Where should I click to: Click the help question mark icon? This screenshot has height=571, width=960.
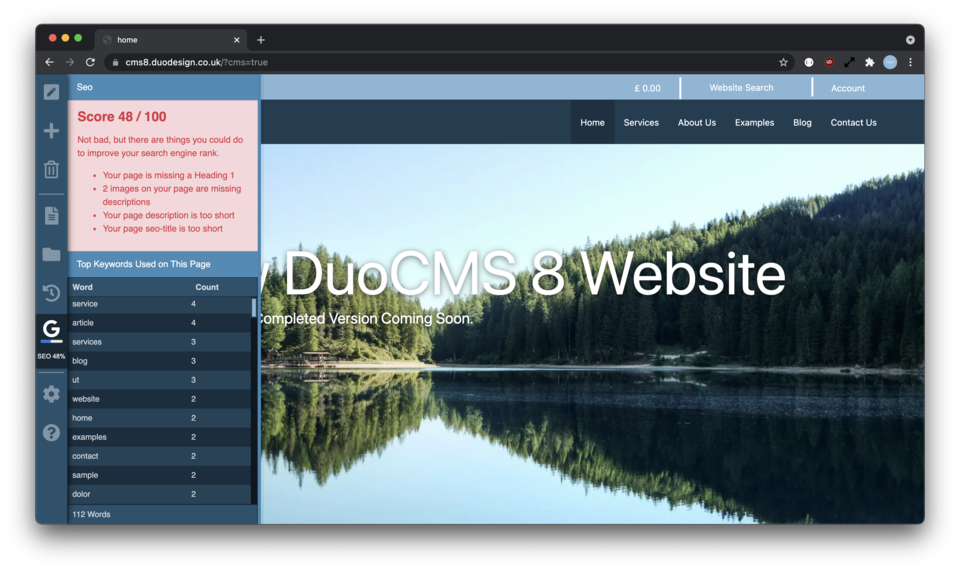(x=51, y=433)
